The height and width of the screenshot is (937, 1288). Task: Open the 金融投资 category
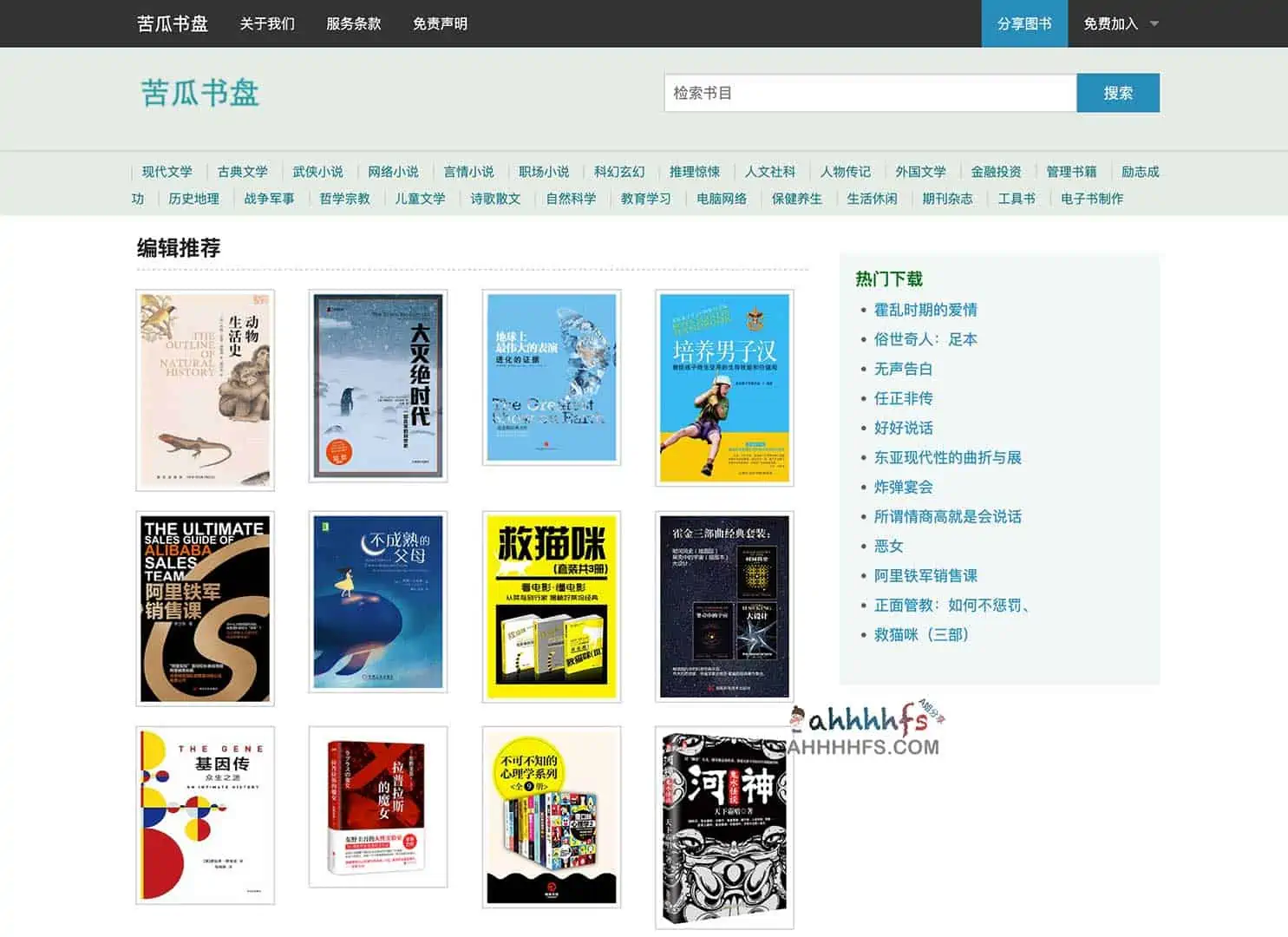pyautogui.click(x=995, y=172)
